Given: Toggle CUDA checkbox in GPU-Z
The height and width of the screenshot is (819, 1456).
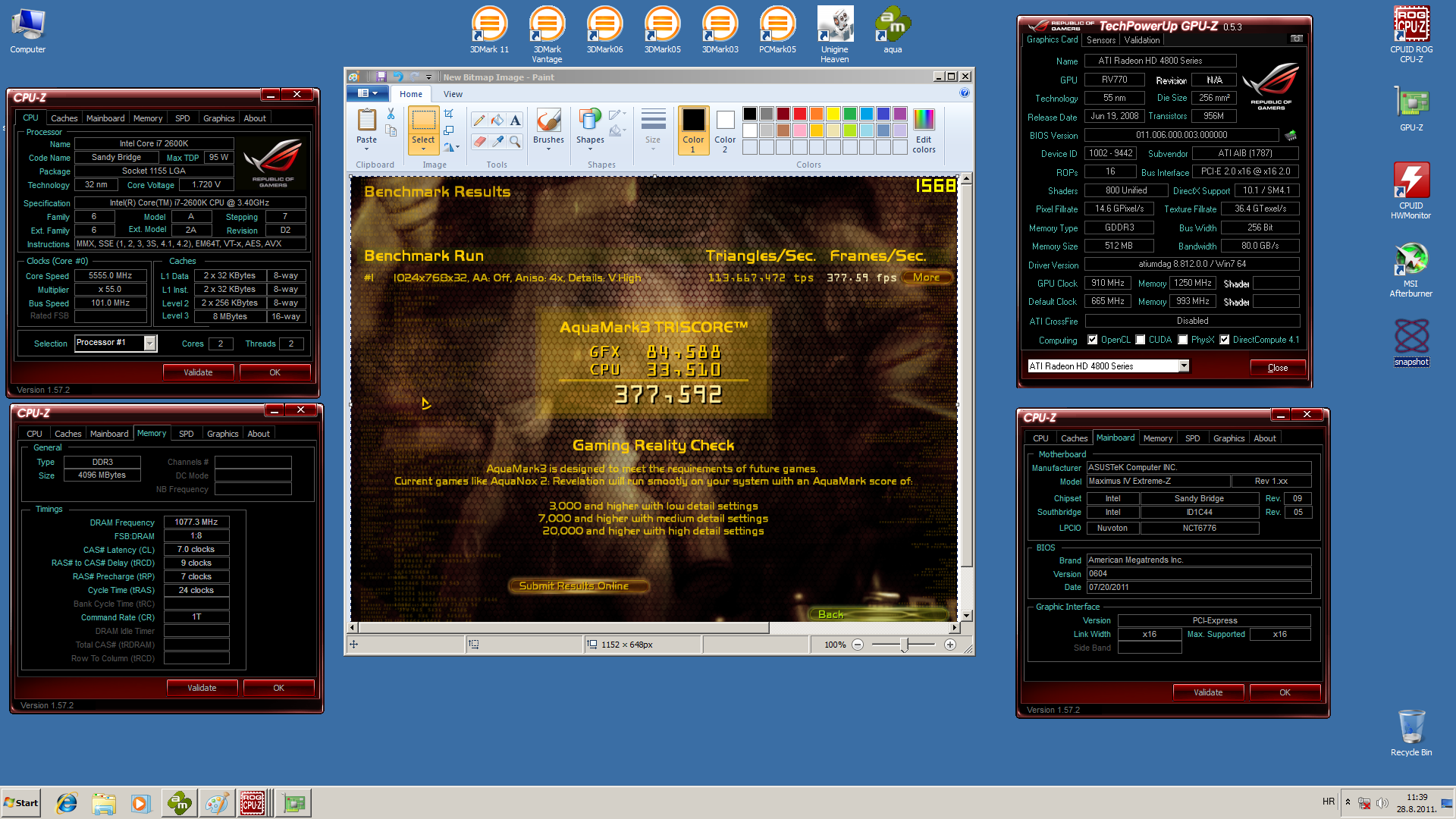Looking at the screenshot, I should (1140, 340).
